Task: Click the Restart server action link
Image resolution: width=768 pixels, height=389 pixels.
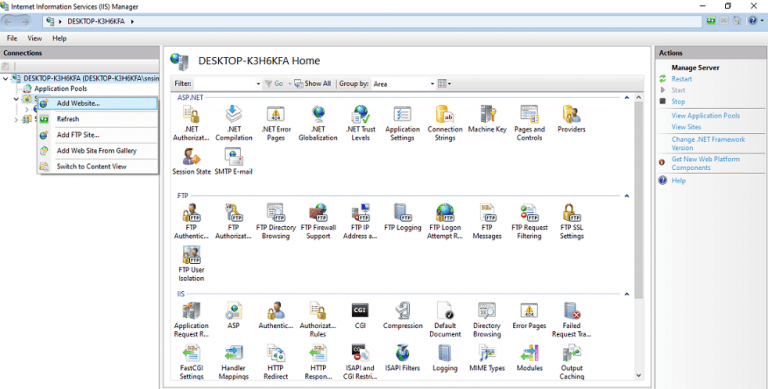Action: point(681,78)
